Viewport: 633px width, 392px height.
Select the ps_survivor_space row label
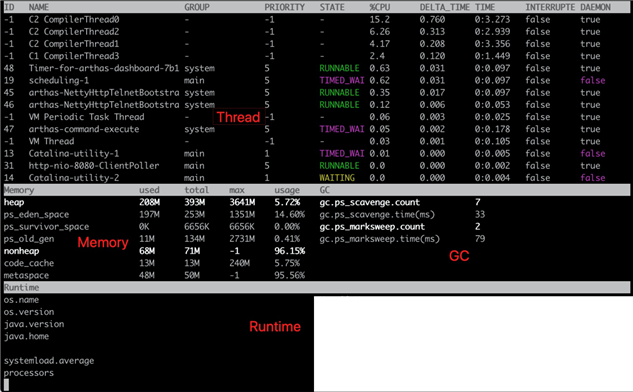(46, 226)
